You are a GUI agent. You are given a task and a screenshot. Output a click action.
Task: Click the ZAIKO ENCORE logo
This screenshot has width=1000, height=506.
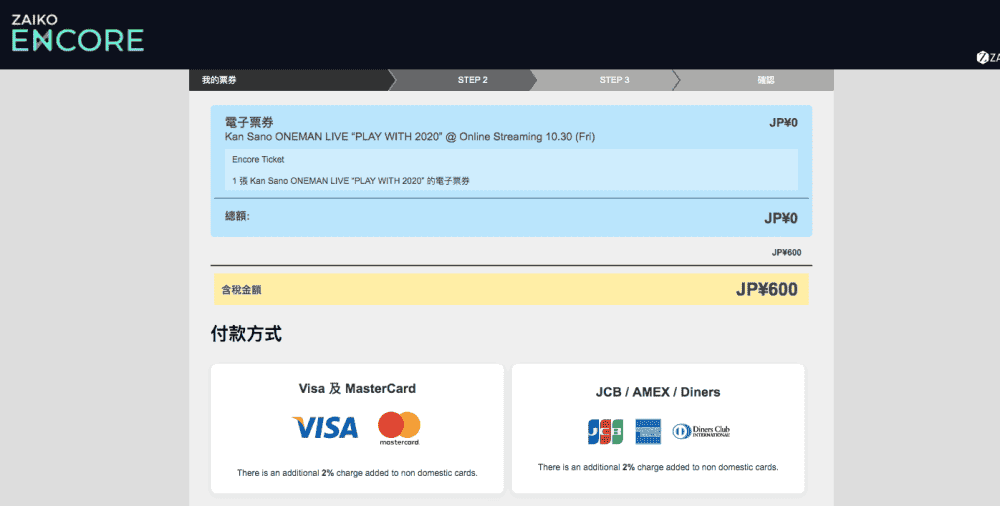pos(77,33)
